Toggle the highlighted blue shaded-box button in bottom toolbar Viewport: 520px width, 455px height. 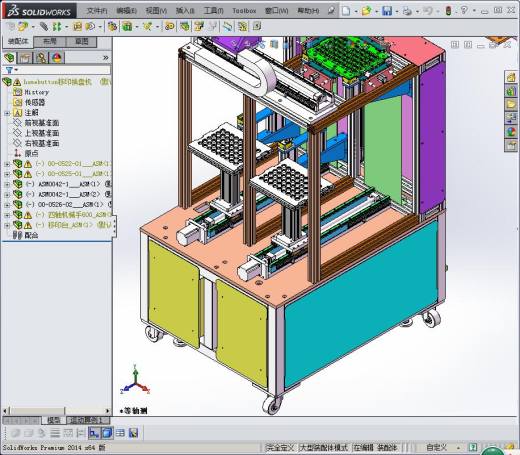pyautogui.click(x=107, y=433)
